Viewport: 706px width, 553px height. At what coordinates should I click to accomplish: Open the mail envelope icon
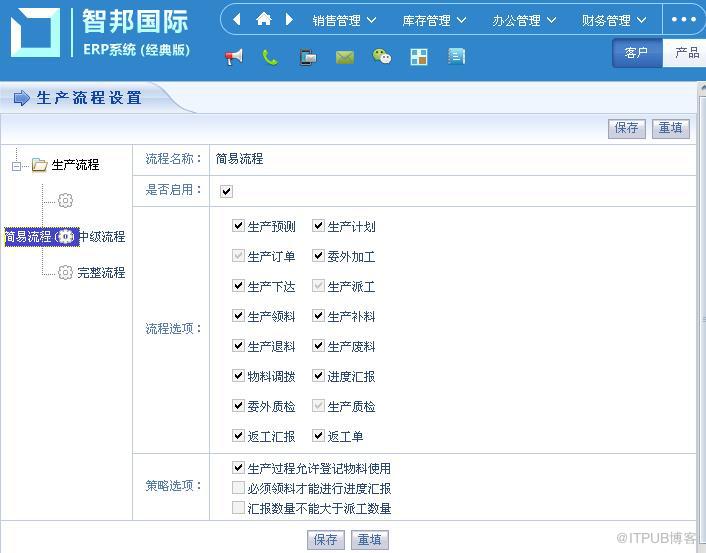click(x=344, y=58)
